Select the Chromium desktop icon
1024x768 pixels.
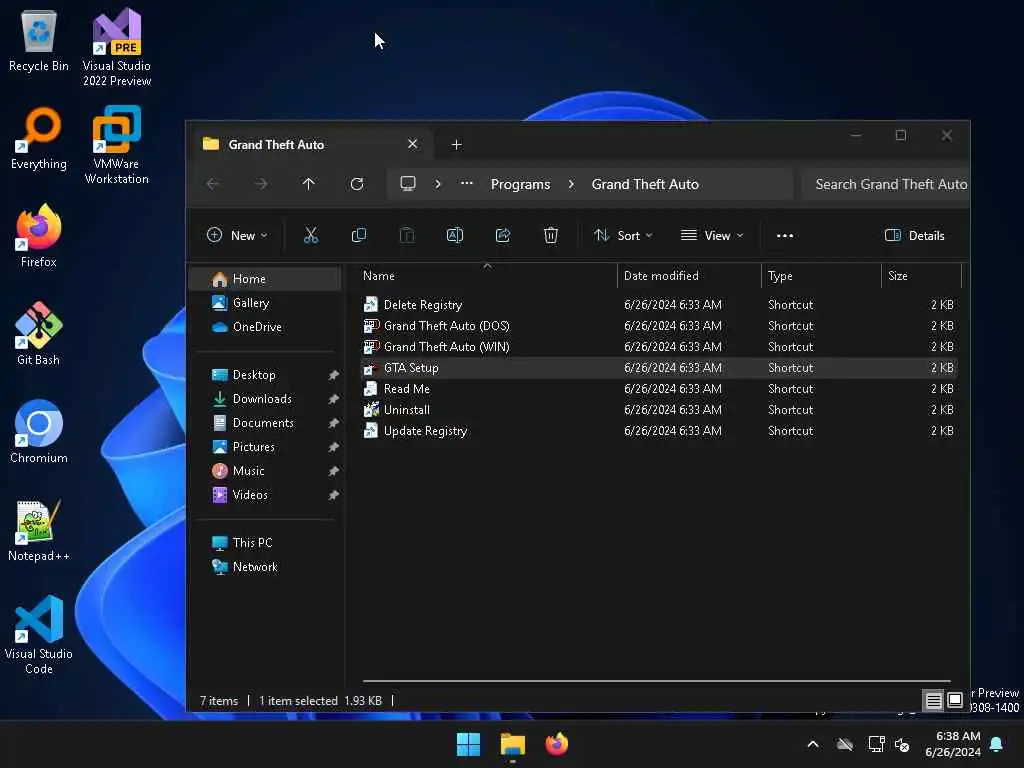[39, 432]
